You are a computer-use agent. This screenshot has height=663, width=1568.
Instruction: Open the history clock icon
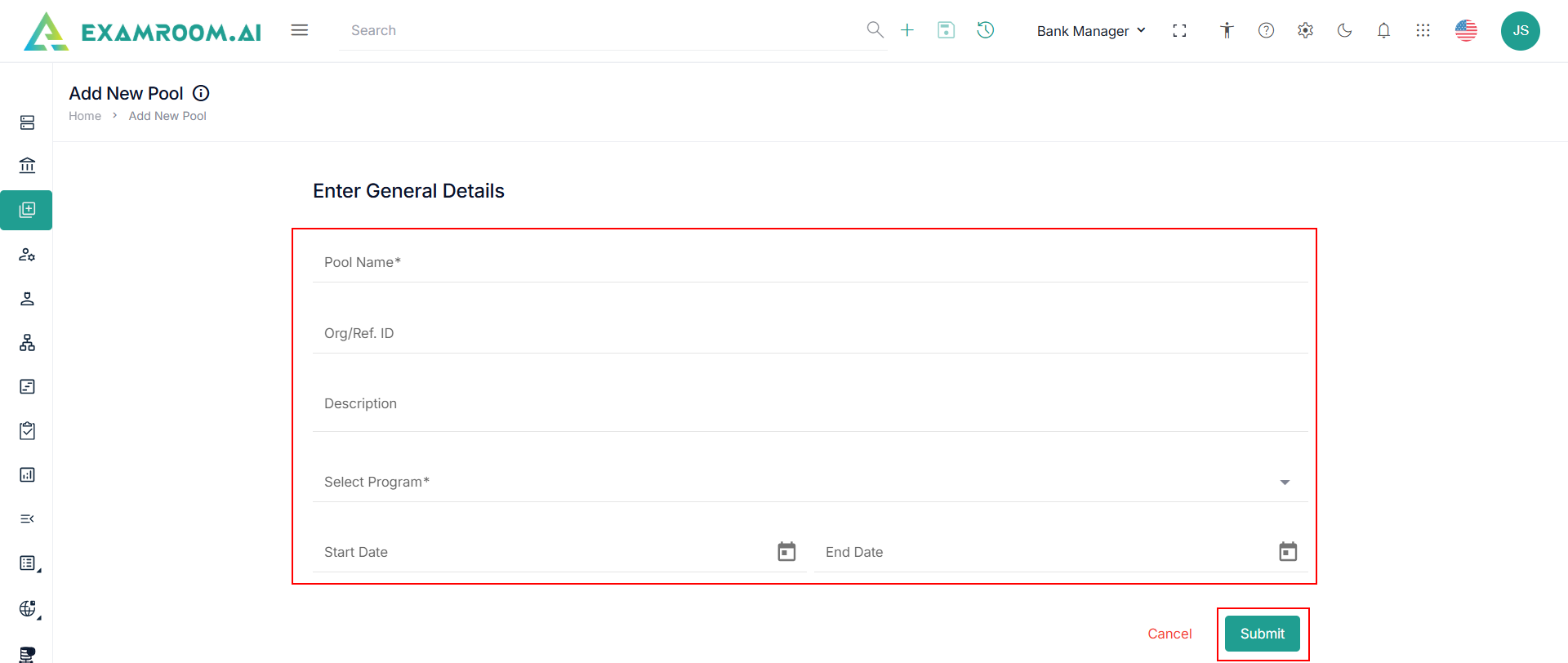click(986, 30)
